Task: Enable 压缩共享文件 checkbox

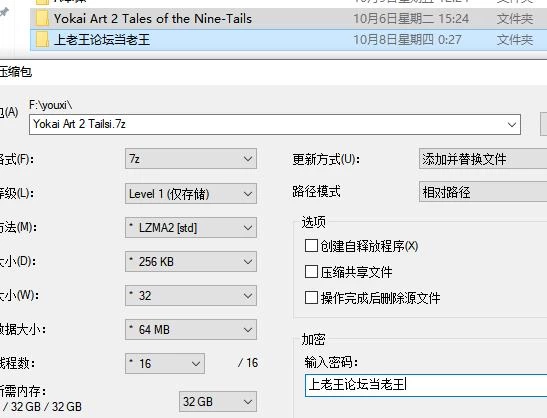Action: click(311, 272)
